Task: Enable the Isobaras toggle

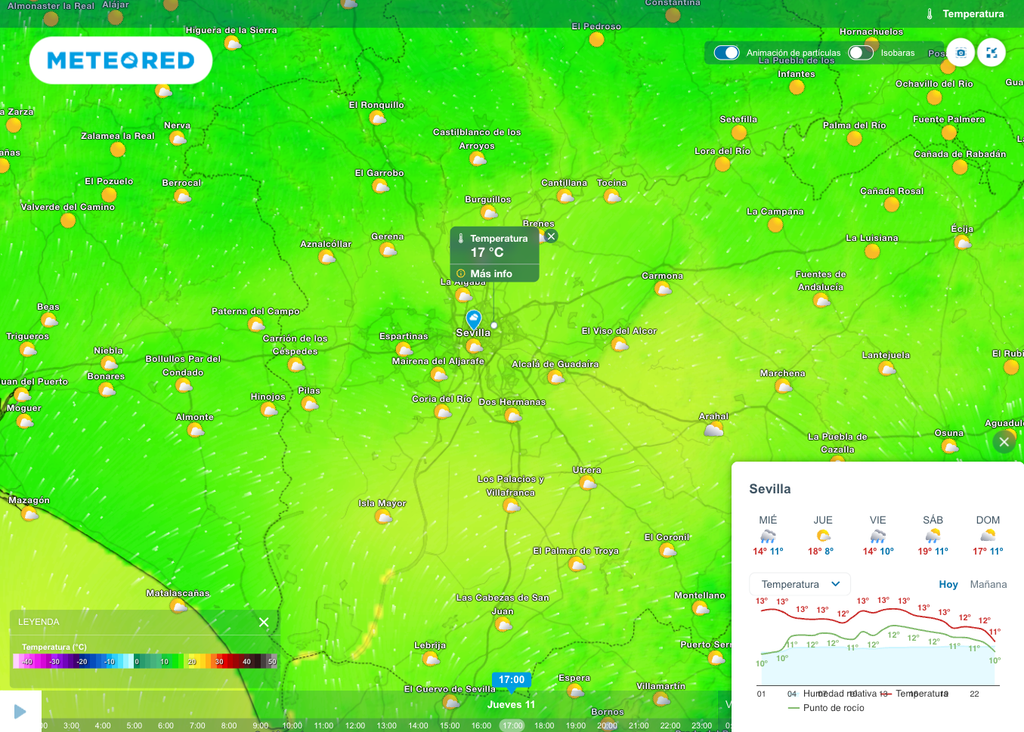Action: pos(860,53)
